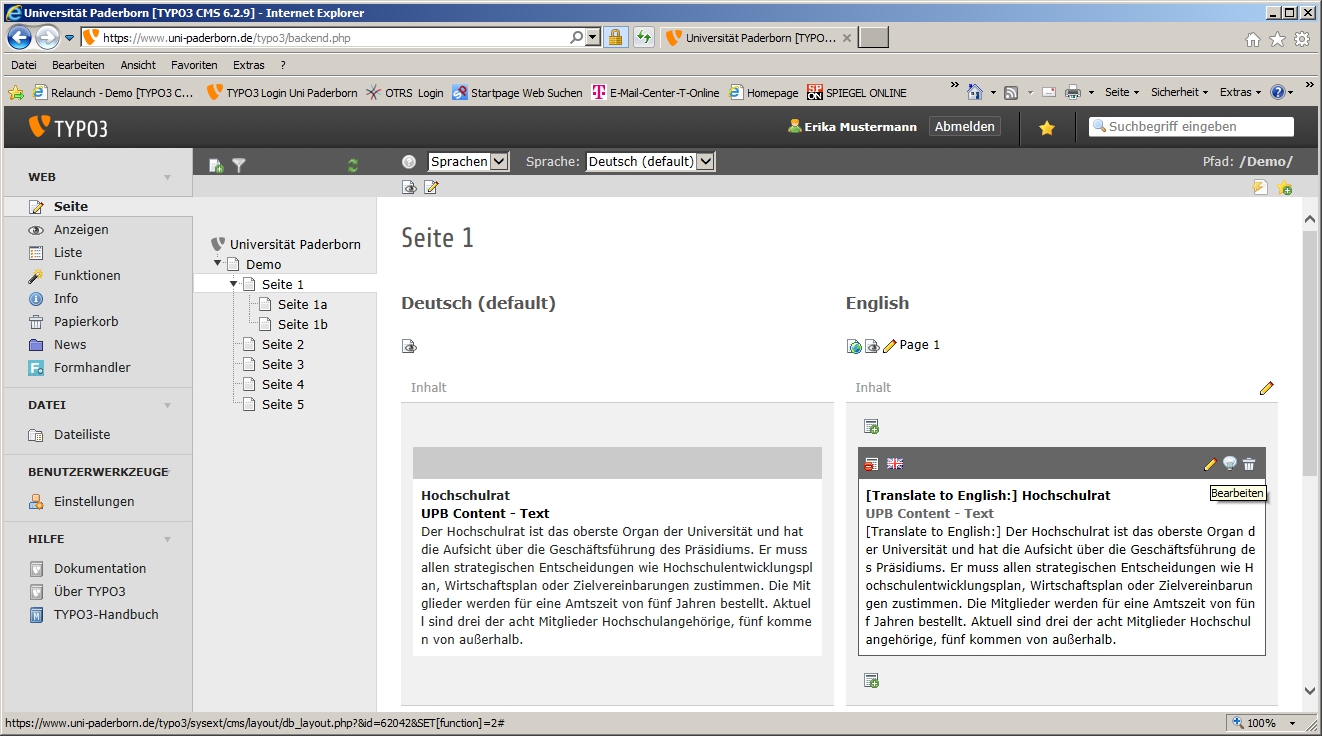The image size is (1322, 736).
Task: Open bookmarks via yellow star in TYPO3 top bar
Action: click(x=1047, y=127)
